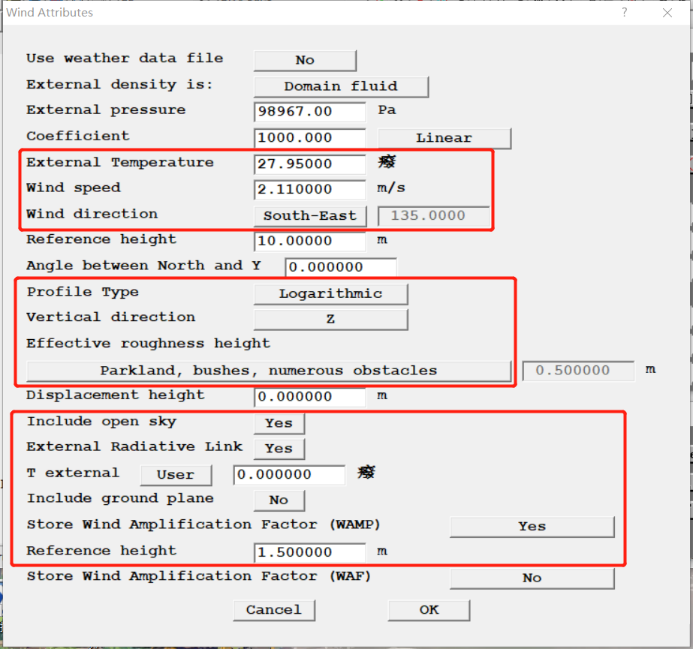Toggle the Include open sky Yes button

279,423
